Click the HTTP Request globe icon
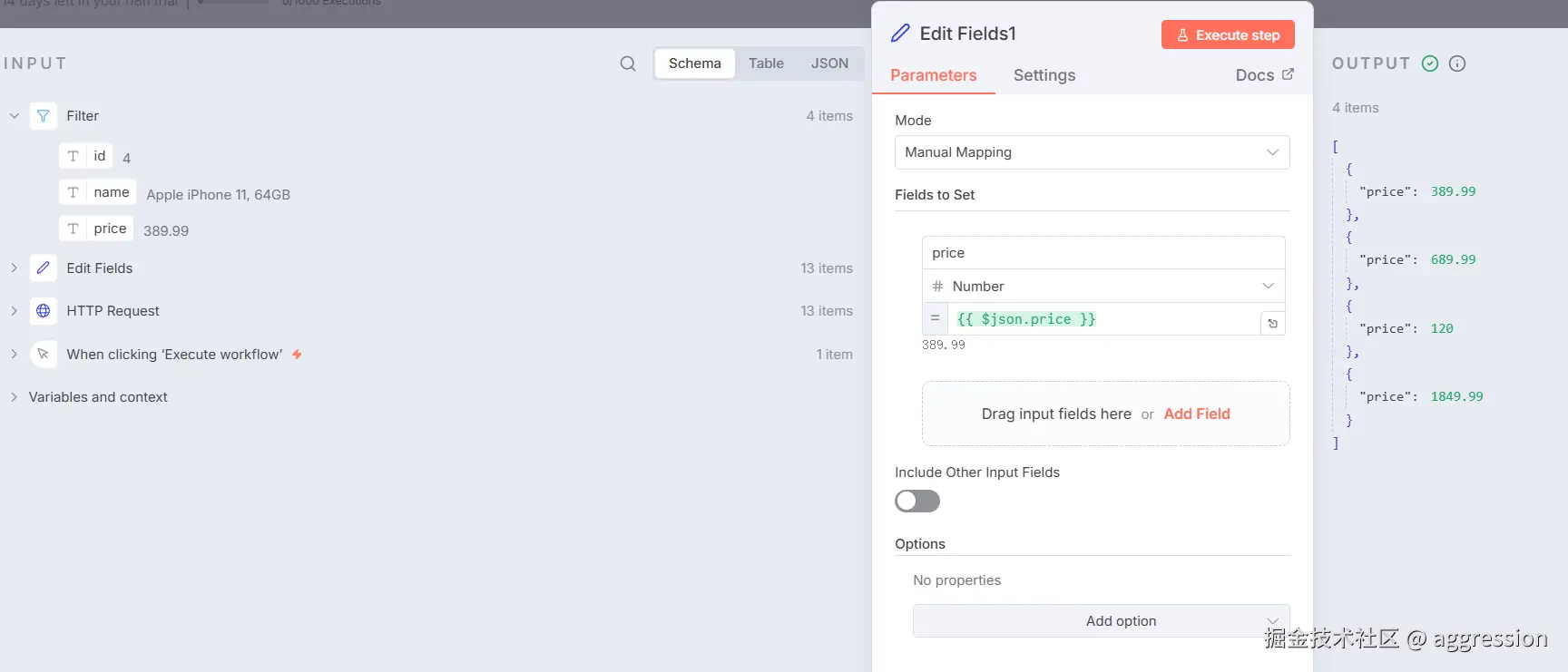Screen dimensions: 1568x672 [x=44, y=311]
